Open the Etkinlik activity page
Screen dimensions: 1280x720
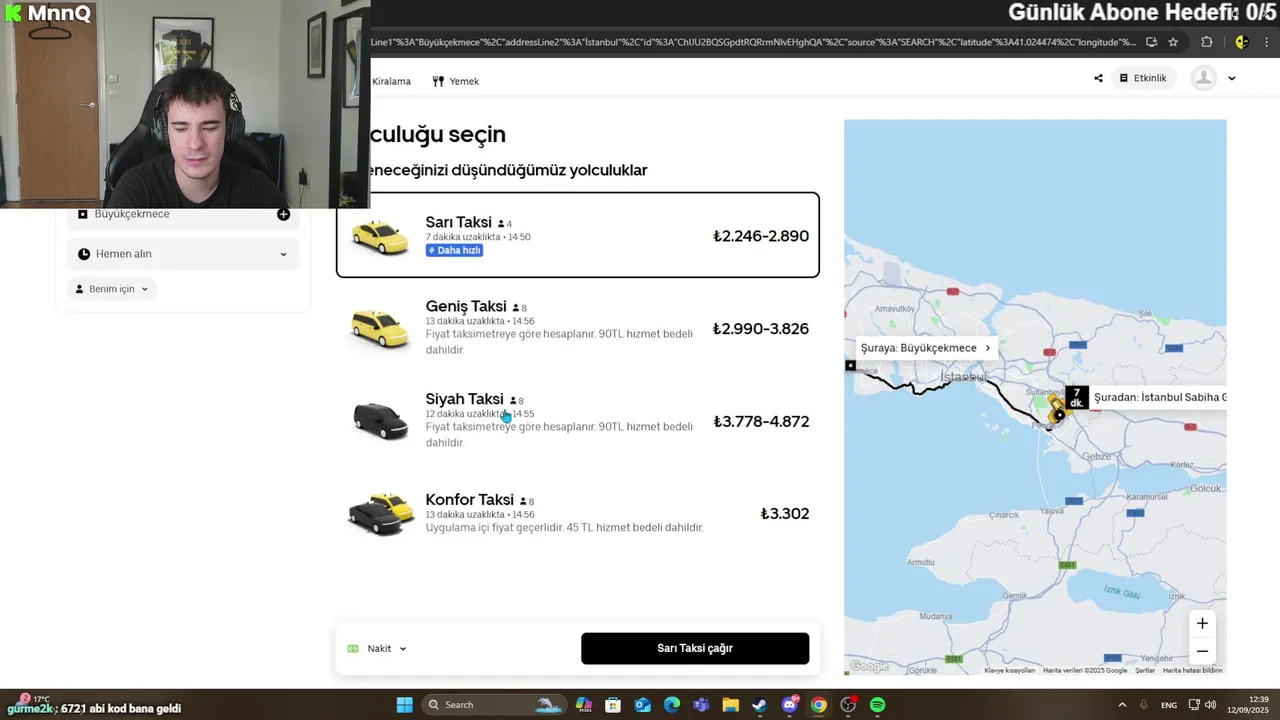(1143, 78)
